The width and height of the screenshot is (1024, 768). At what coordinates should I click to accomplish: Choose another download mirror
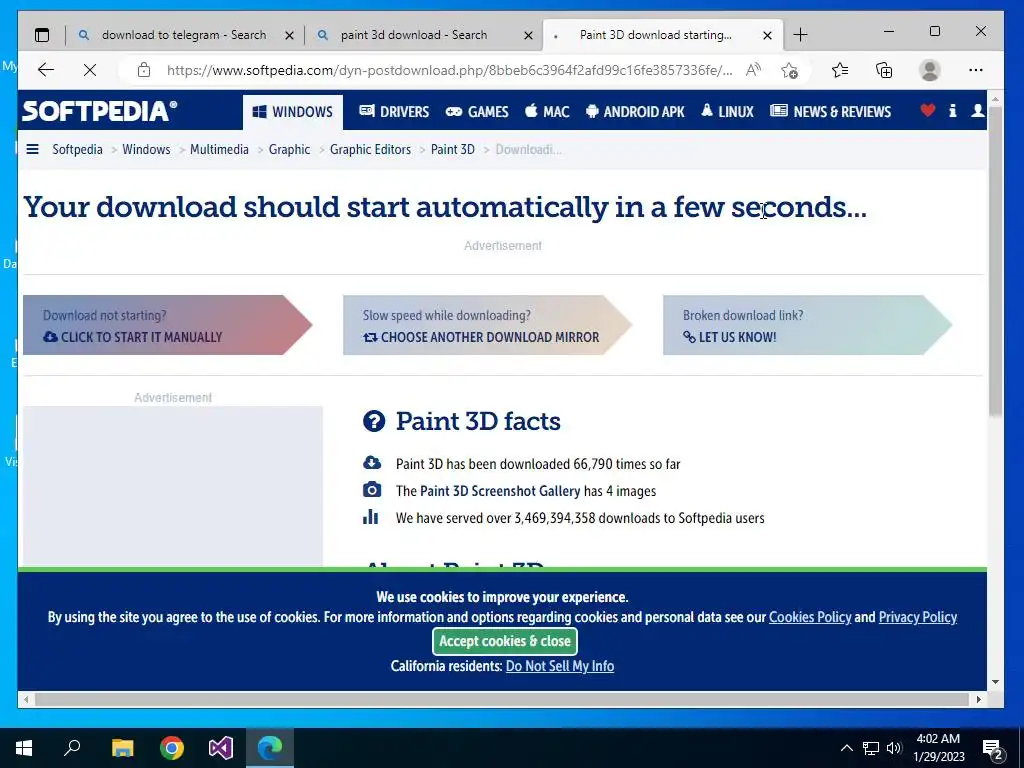point(487,325)
